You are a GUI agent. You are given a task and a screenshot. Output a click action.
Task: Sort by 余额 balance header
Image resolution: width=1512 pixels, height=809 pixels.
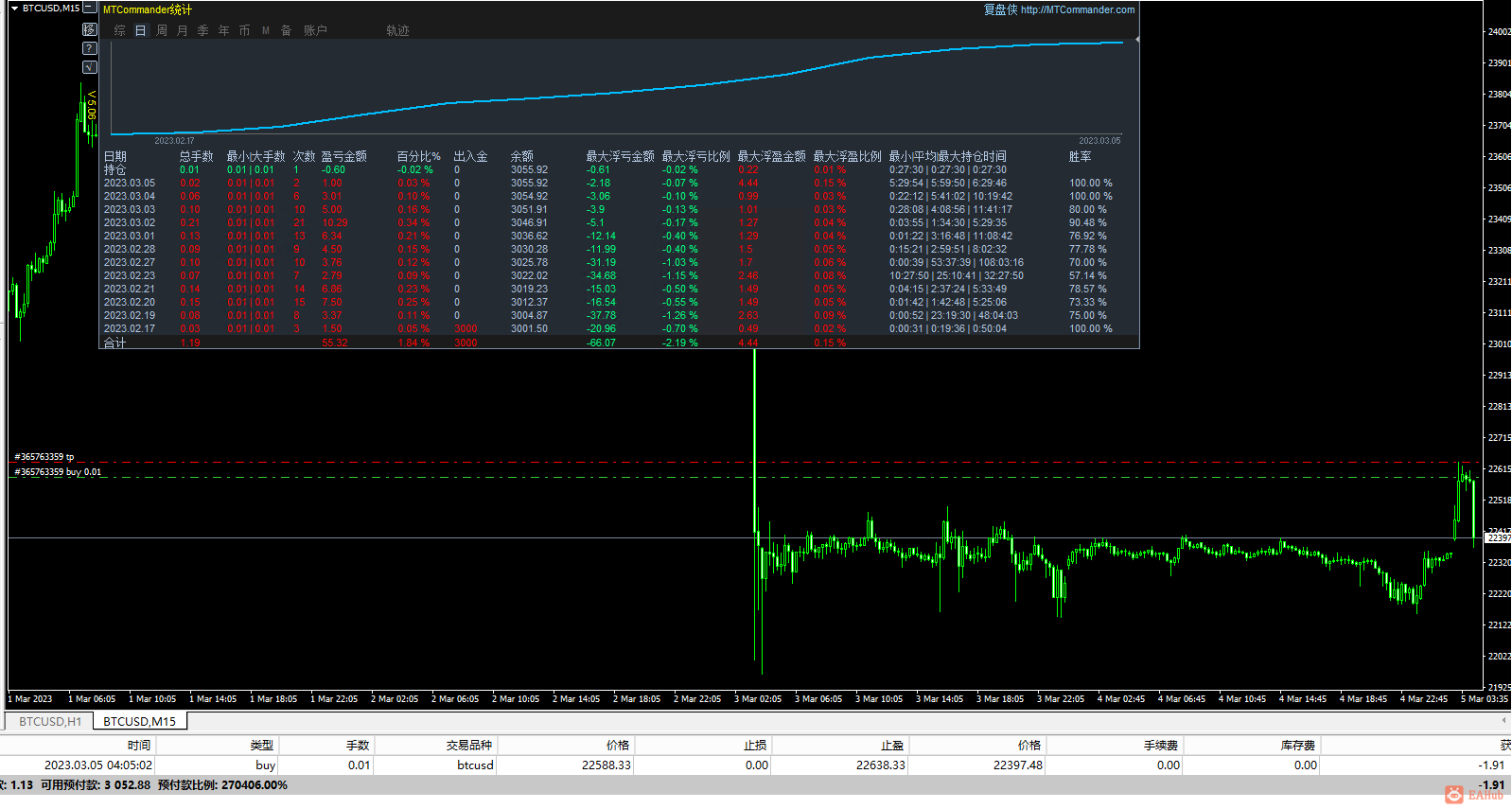(x=522, y=156)
